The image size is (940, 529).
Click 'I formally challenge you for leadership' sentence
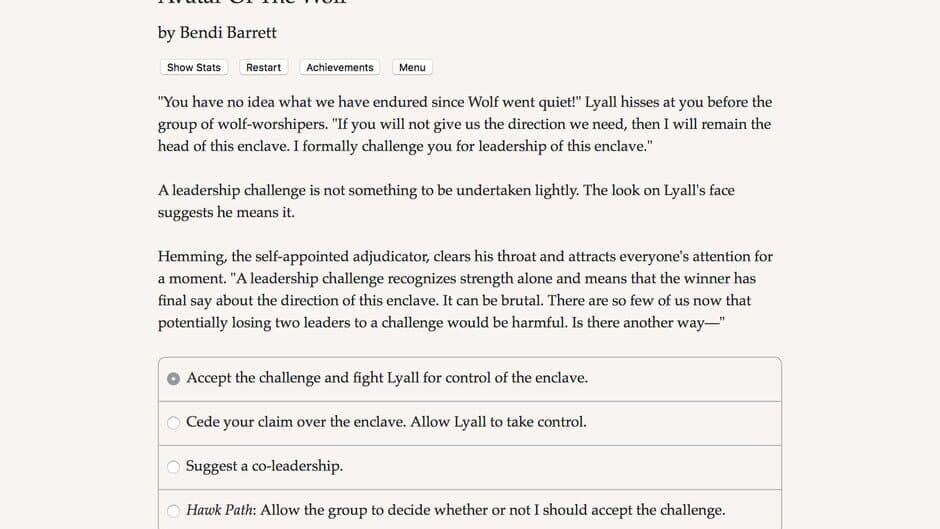(473, 146)
